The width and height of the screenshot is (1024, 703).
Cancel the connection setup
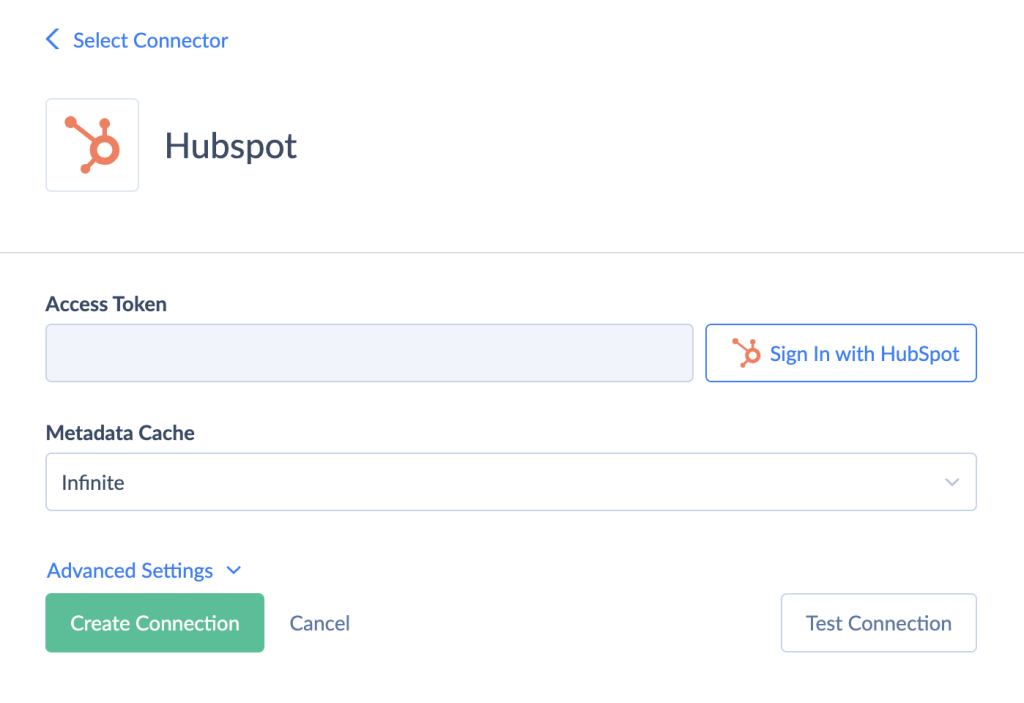(319, 623)
